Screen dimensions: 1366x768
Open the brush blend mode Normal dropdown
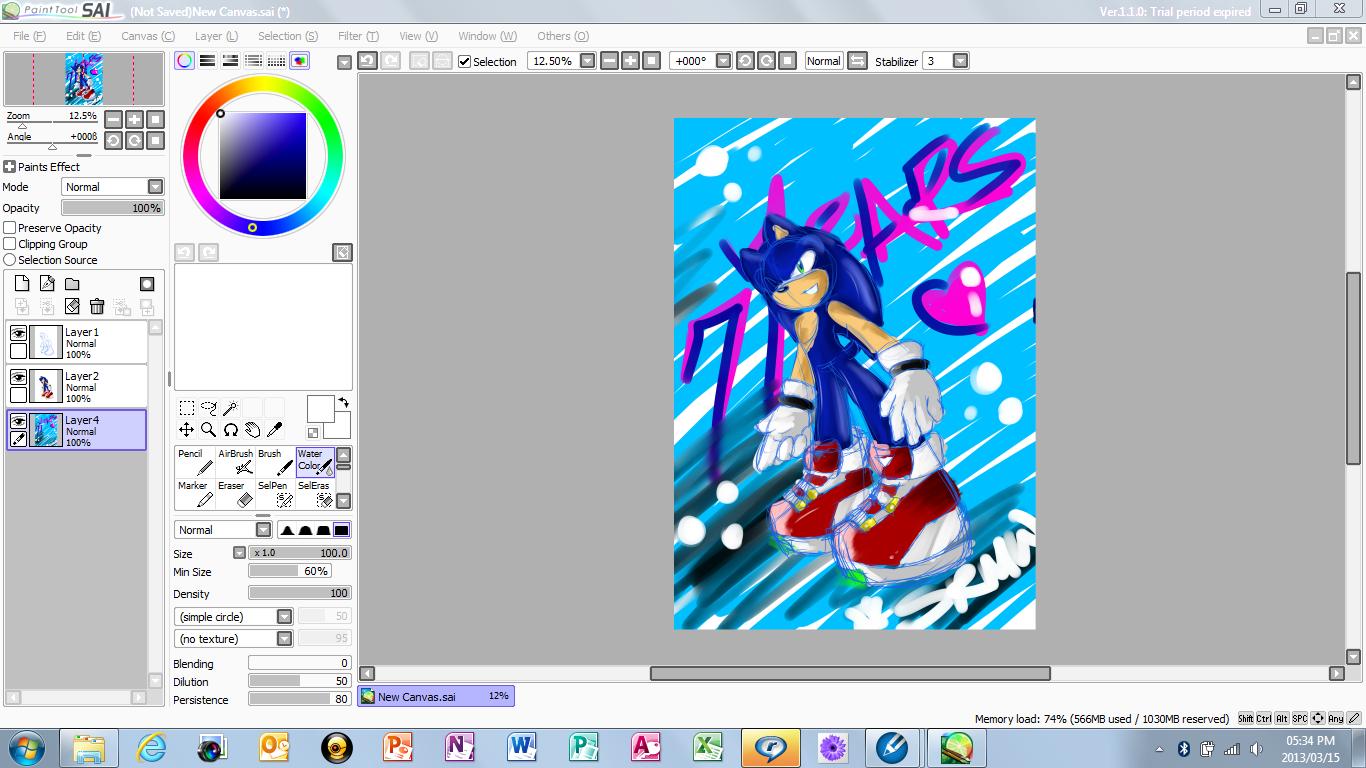coord(223,530)
